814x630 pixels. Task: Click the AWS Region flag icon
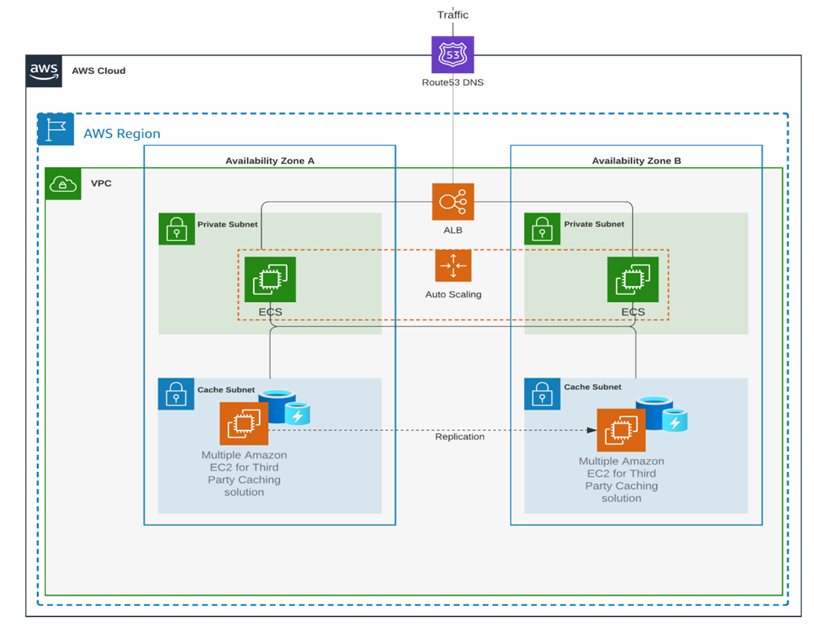pos(55,131)
